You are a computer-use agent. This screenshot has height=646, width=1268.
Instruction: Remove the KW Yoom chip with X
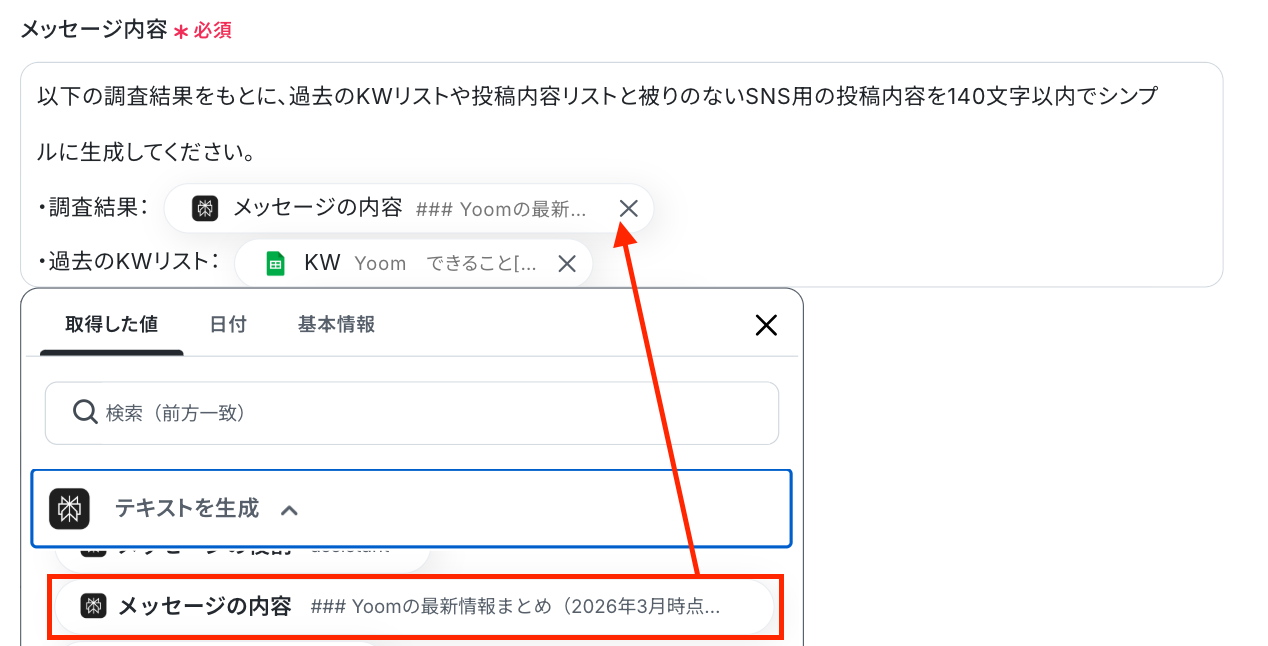tap(567, 264)
